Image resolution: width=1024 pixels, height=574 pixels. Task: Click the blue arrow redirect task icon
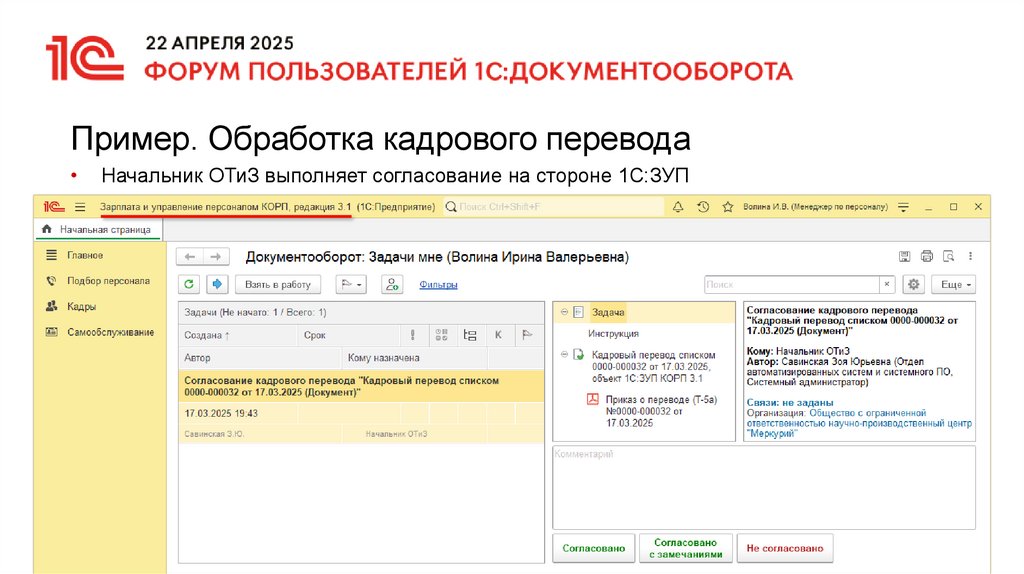click(217, 284)
